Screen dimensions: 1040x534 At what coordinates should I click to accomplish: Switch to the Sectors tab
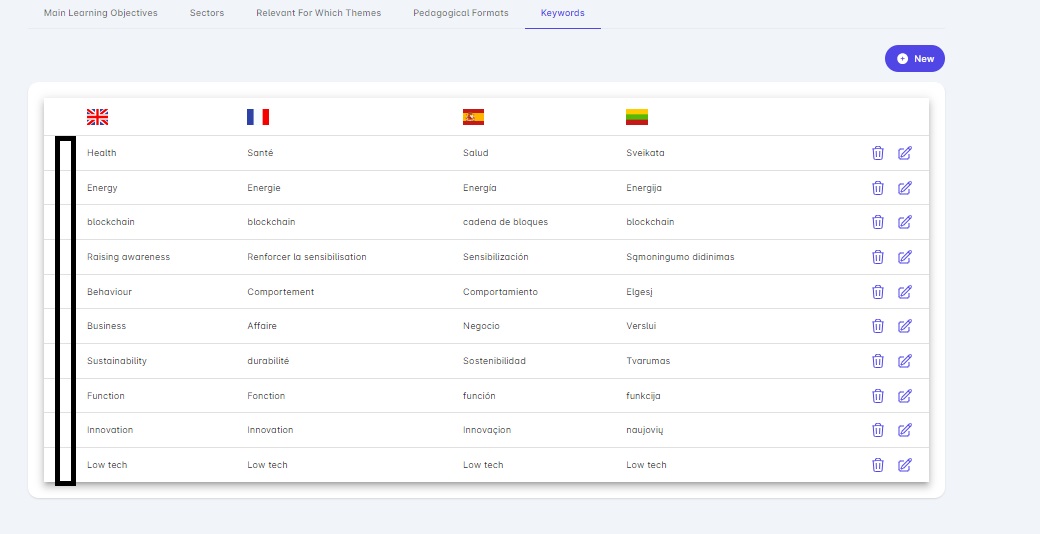pos(207,13)
